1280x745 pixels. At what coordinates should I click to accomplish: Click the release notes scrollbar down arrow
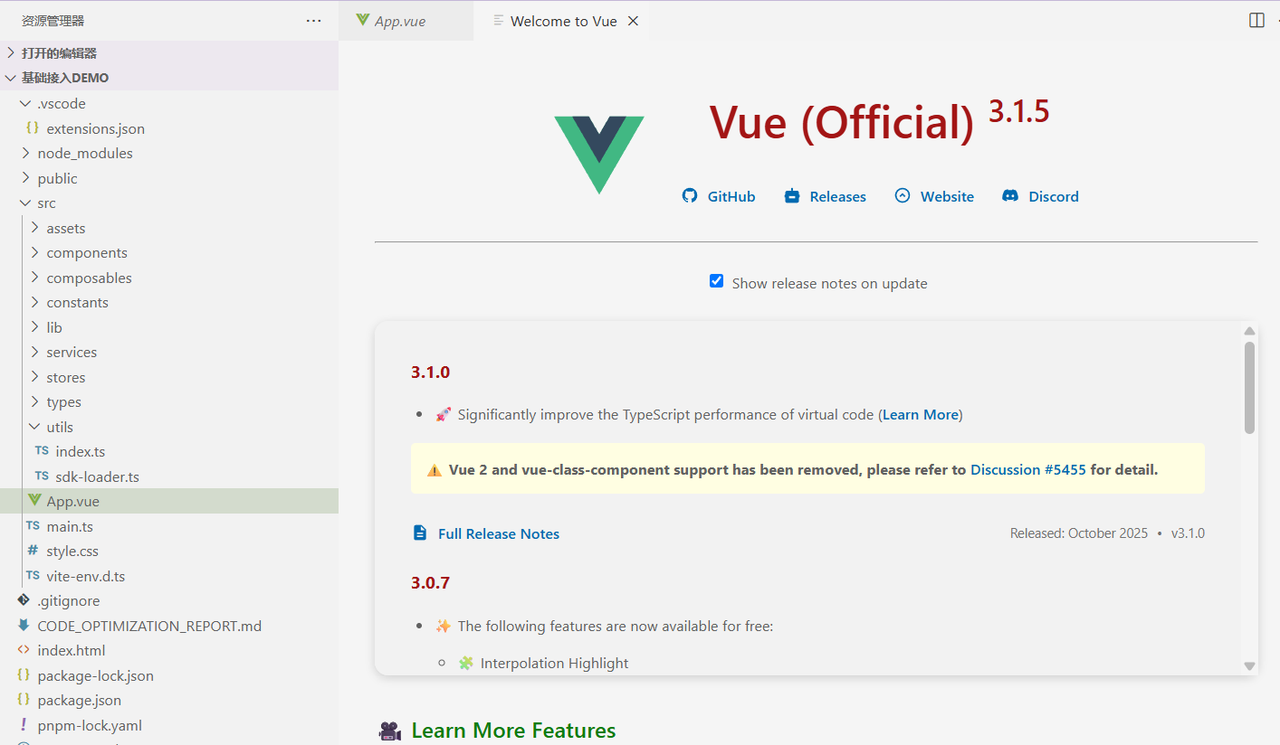click(1249, 665)
